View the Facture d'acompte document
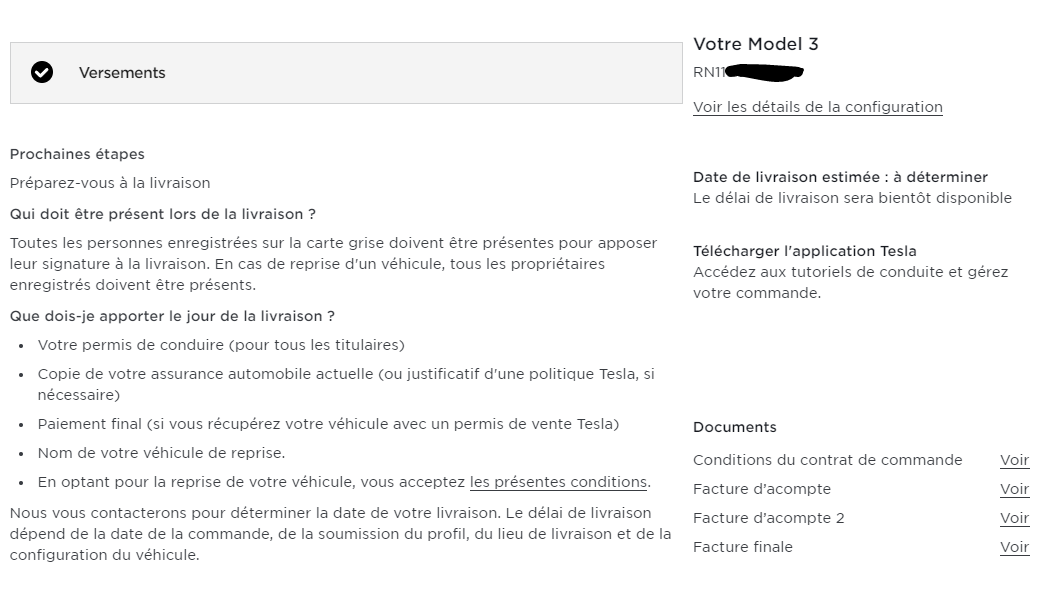This screenshot has height=589, width=1054. 1014,489
